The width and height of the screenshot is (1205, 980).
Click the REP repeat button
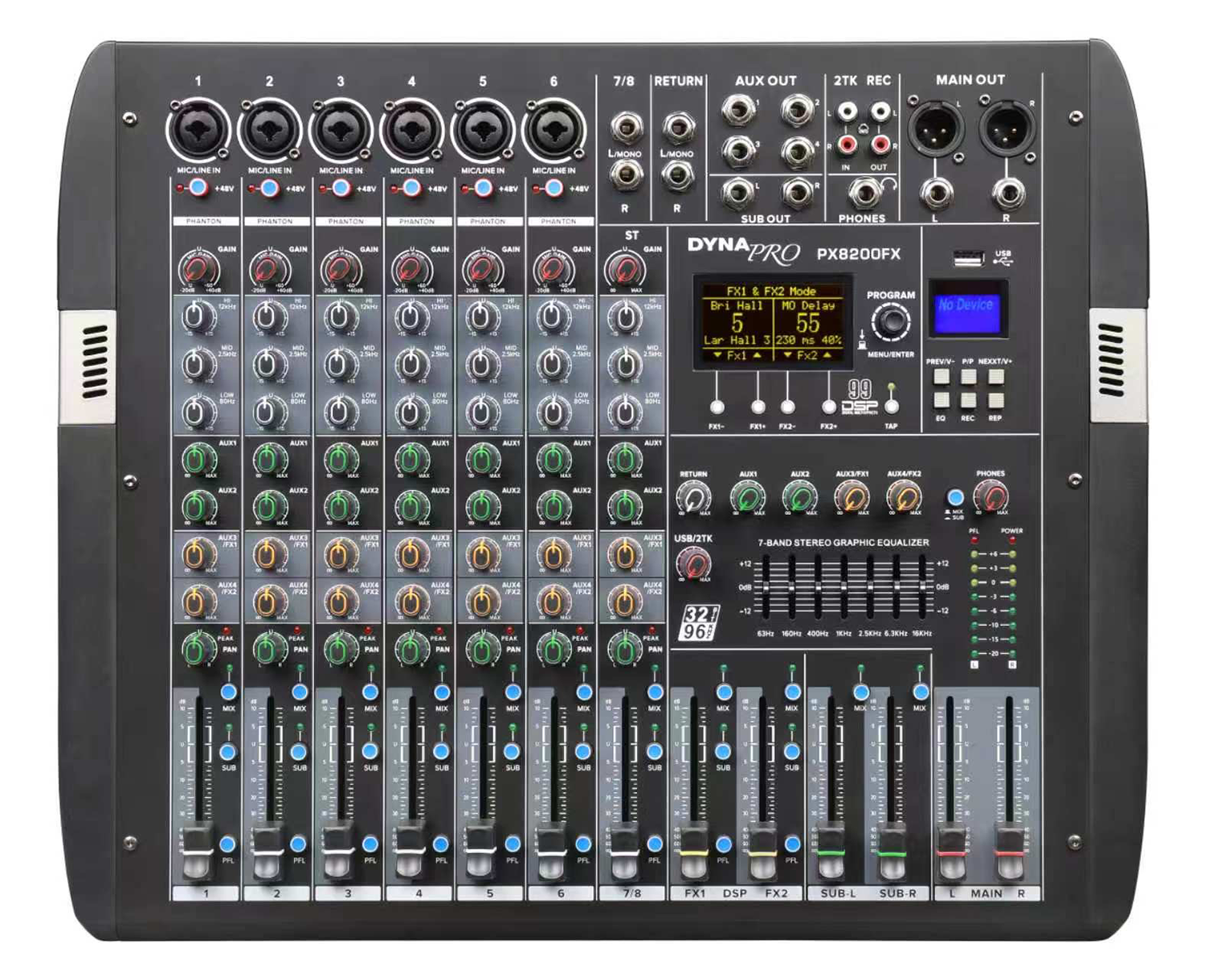click(996, 400)
